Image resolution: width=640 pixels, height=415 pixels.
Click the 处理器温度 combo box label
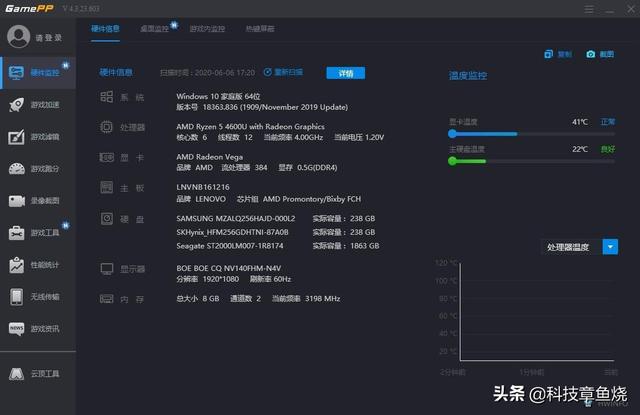(568, 247)
